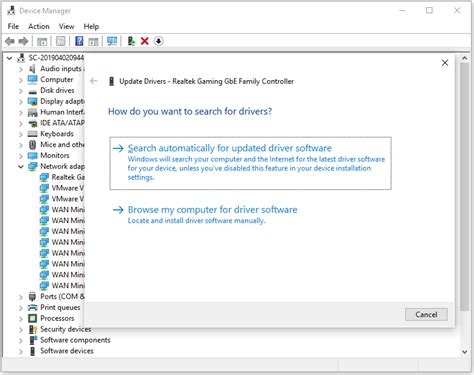Click the Monitors icon in tree
Image resolution: width=474 pixels, height=375 pixels.
32,156
